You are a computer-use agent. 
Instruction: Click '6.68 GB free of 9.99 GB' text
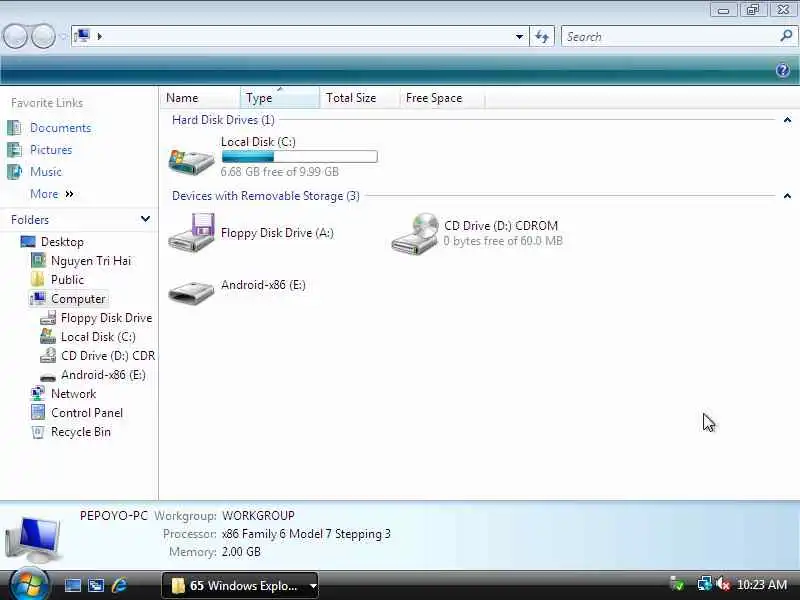click(x=280, y=172)
